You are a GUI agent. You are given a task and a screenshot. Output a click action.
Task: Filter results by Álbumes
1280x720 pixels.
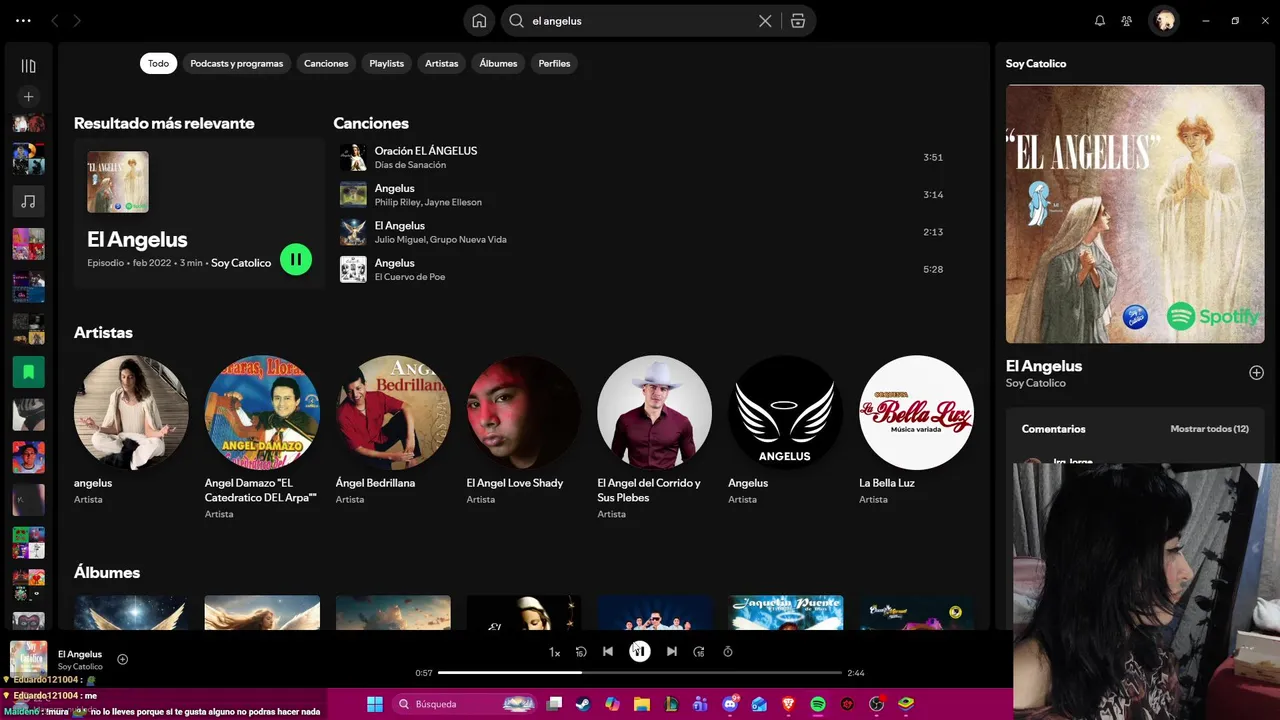point(498,63)
